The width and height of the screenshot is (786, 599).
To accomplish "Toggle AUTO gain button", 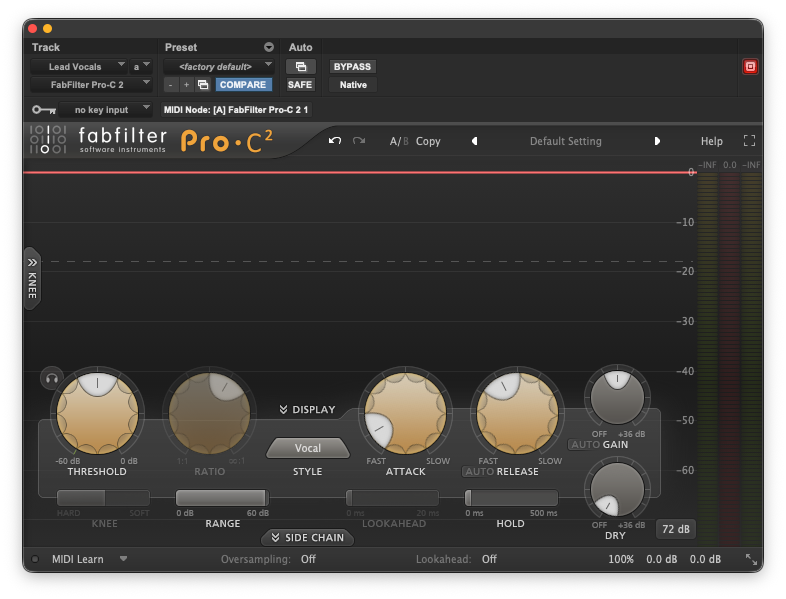I will click(x=585, y=445).
